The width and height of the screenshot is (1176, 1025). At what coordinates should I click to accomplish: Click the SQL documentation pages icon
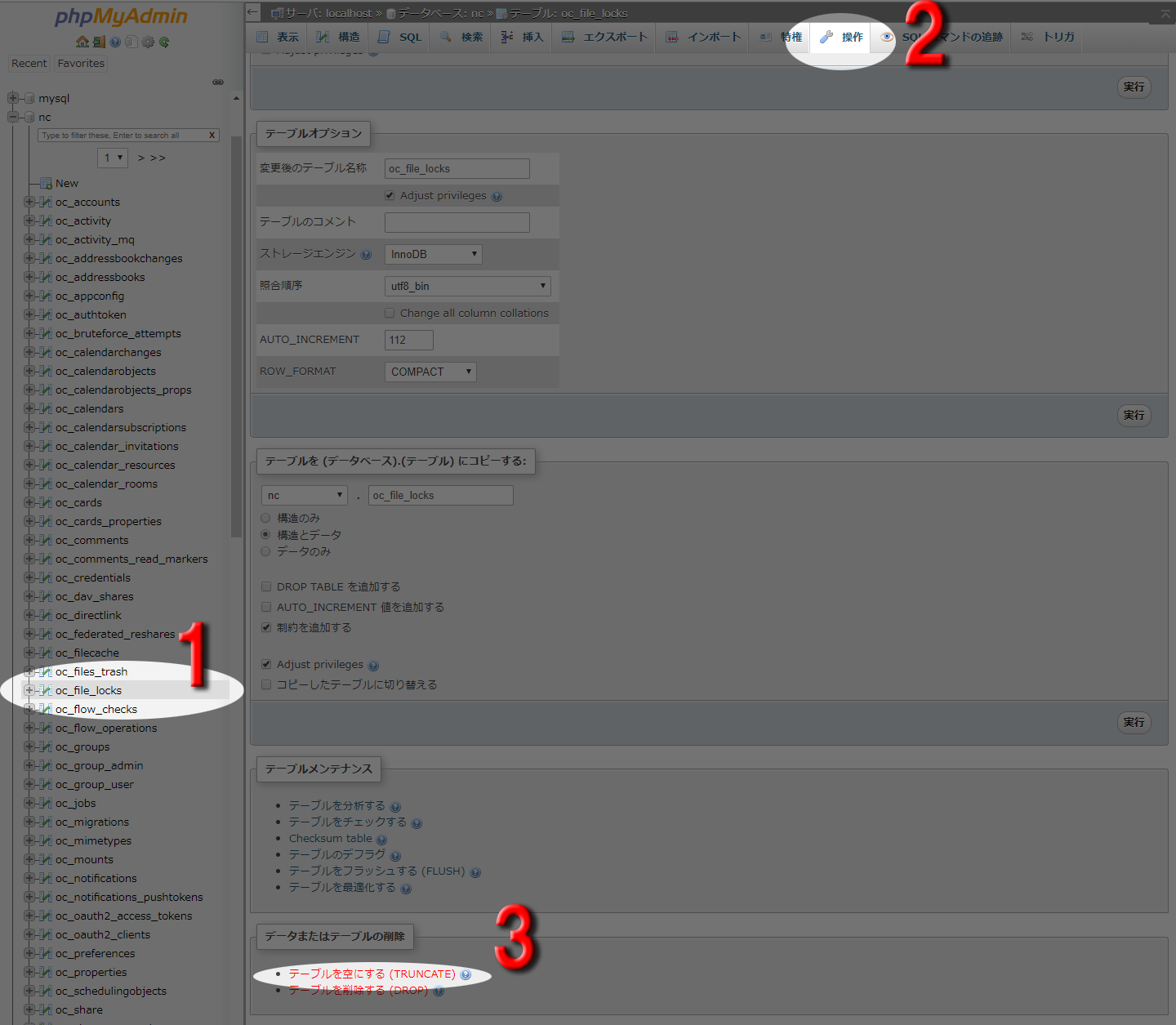tap(131, 42)
